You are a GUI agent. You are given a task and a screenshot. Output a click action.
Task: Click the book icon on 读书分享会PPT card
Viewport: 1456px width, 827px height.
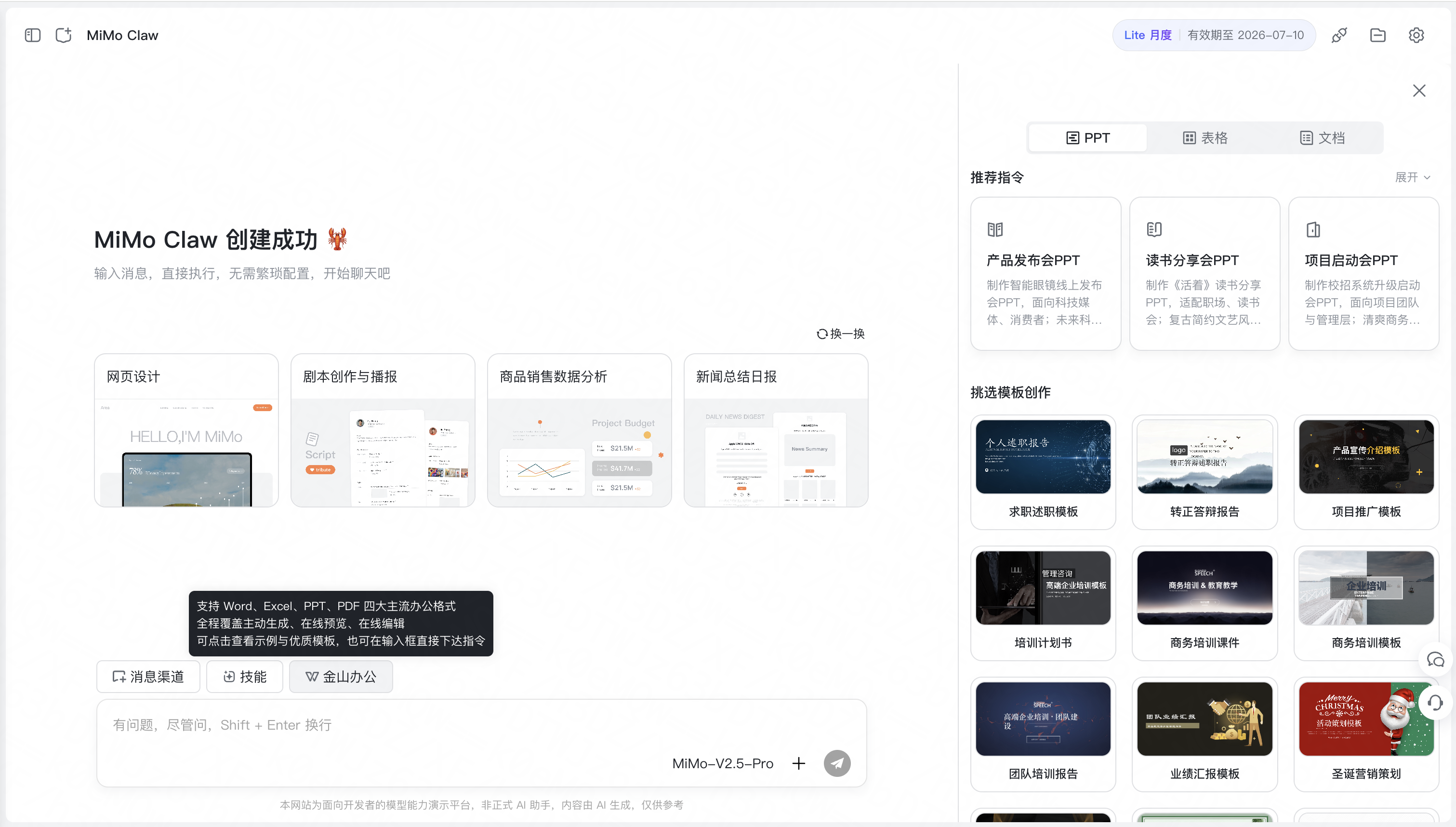pyautogui.click(x=1154, y=229)
